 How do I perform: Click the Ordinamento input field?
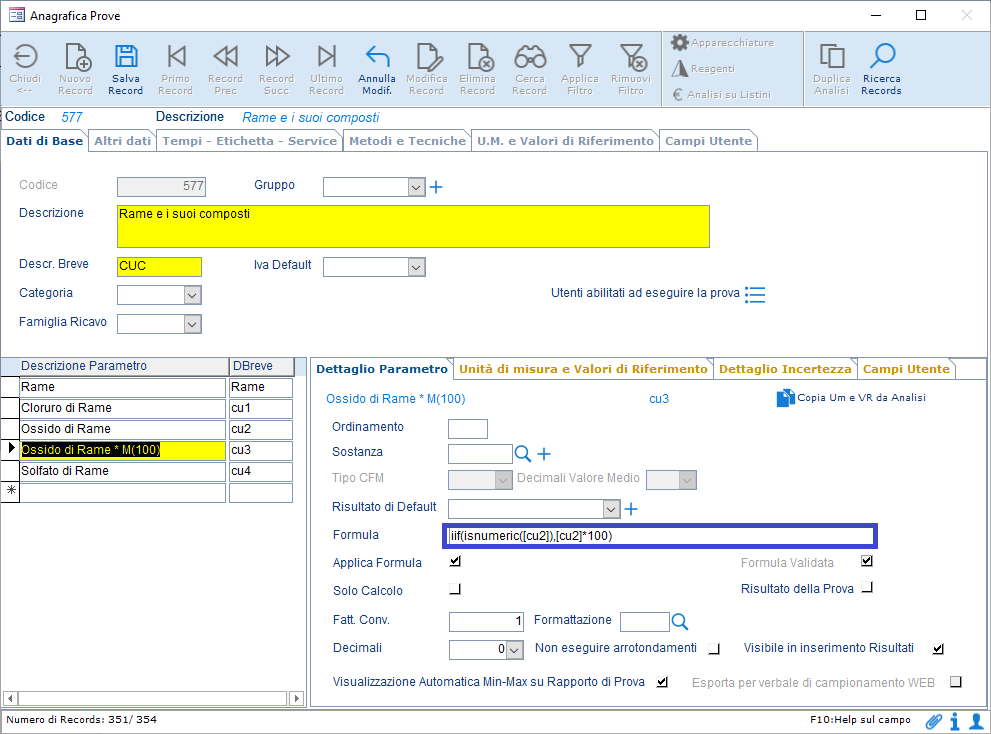pos(468,429)
